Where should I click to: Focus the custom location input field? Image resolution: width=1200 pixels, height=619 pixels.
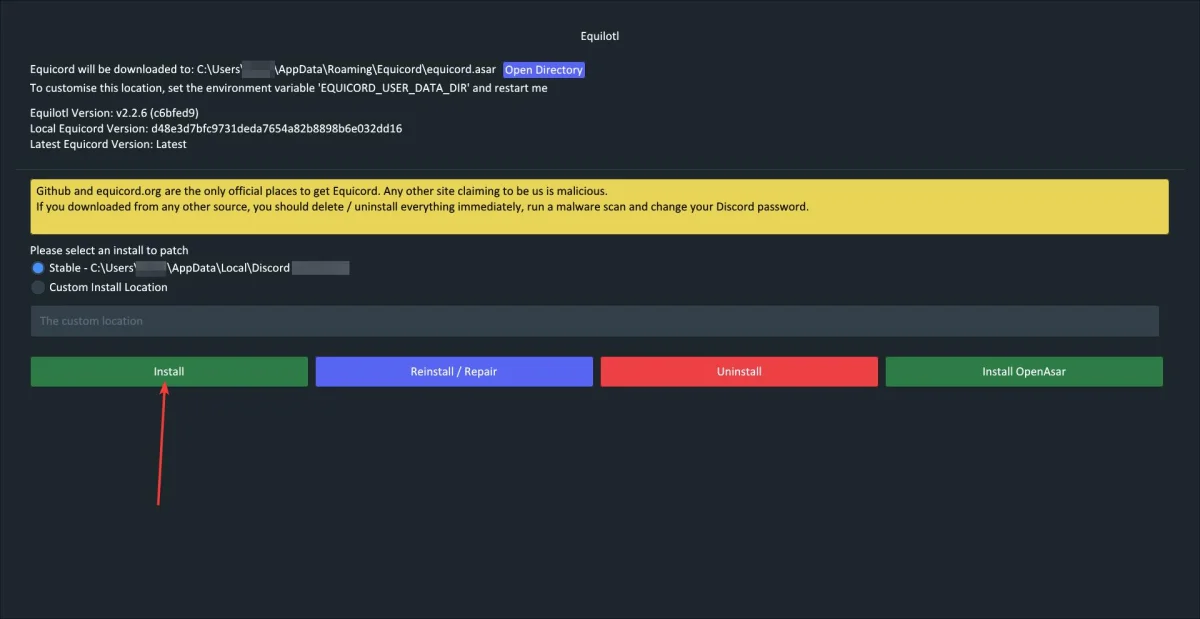[x=594, y=321]
